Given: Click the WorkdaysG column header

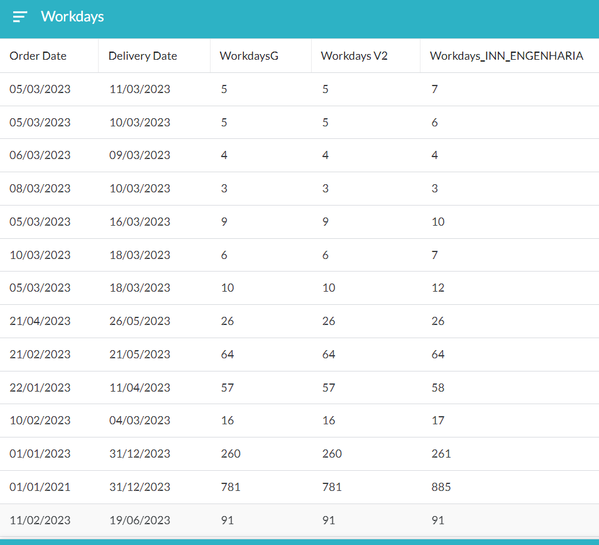Looking at the screenshot, I should point(249,56).
